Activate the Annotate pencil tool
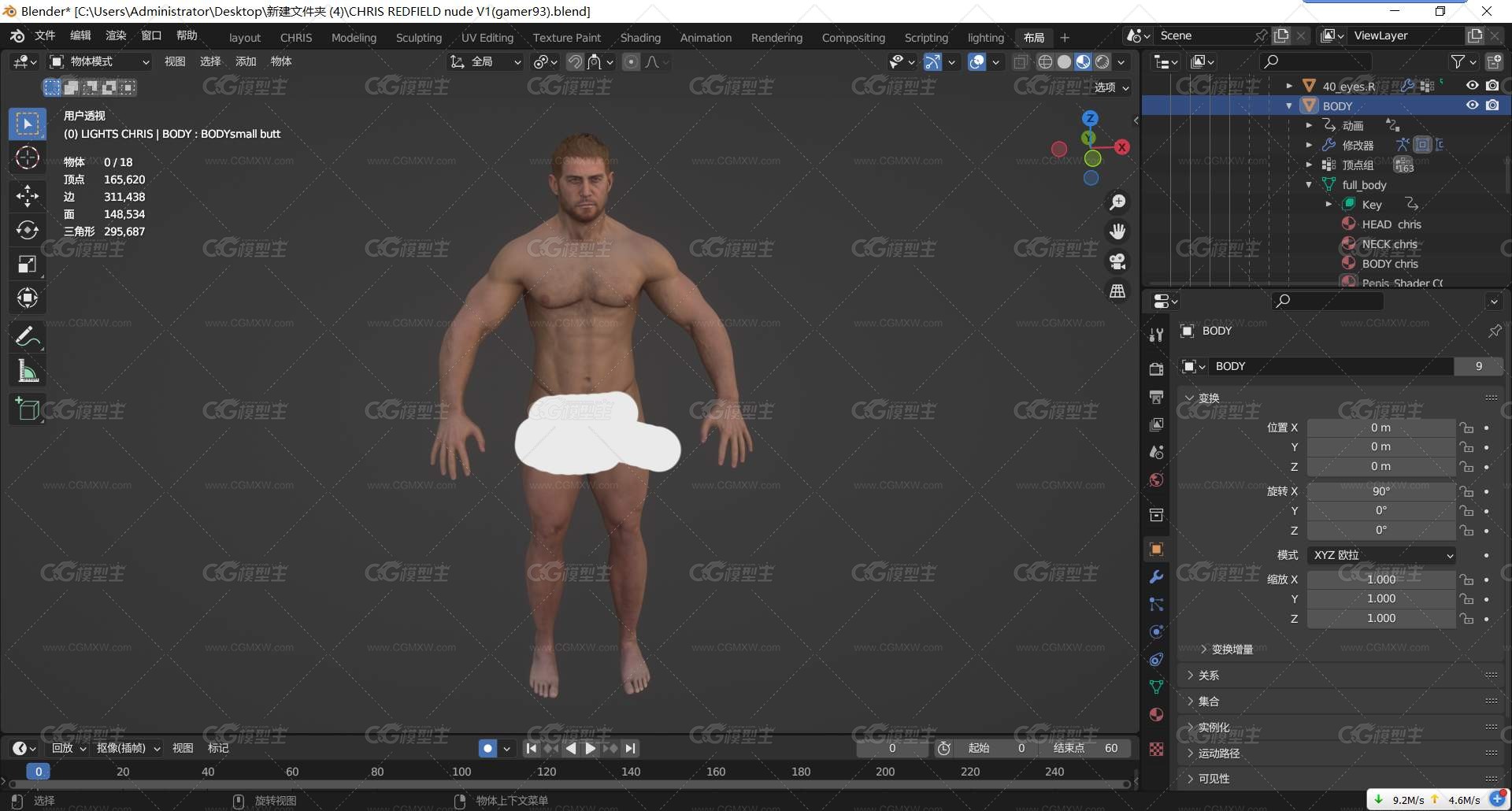 [28, 337]
